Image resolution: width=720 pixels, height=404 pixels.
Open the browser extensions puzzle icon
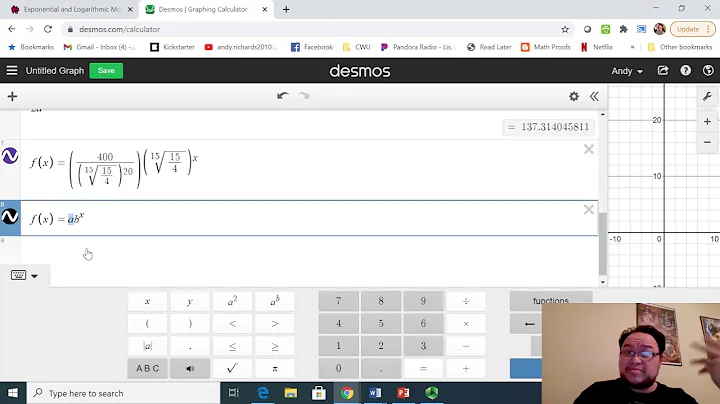pyautogui.click(x=623, y=29)
